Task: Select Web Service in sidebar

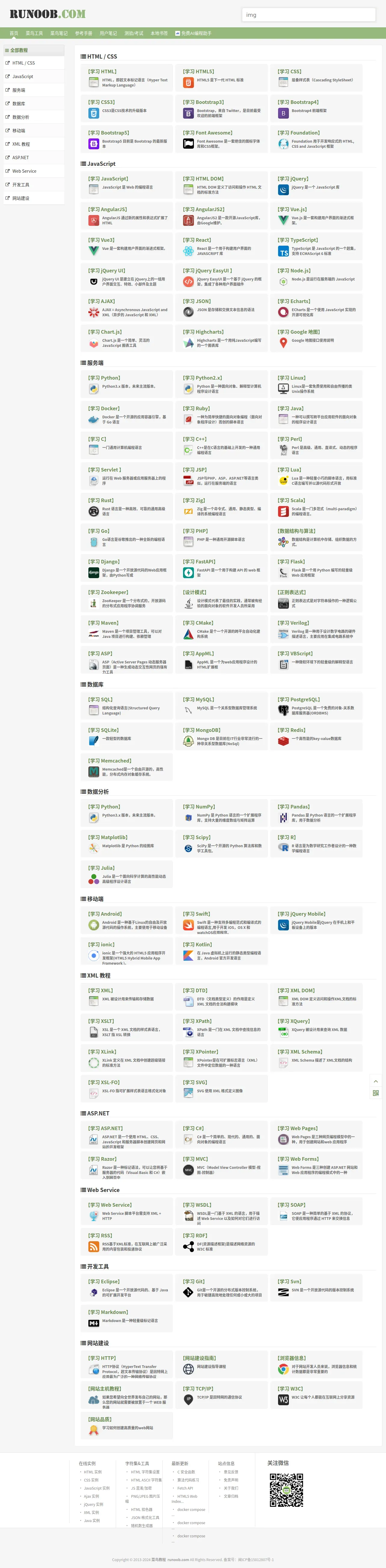Action: tap(33, 171)
